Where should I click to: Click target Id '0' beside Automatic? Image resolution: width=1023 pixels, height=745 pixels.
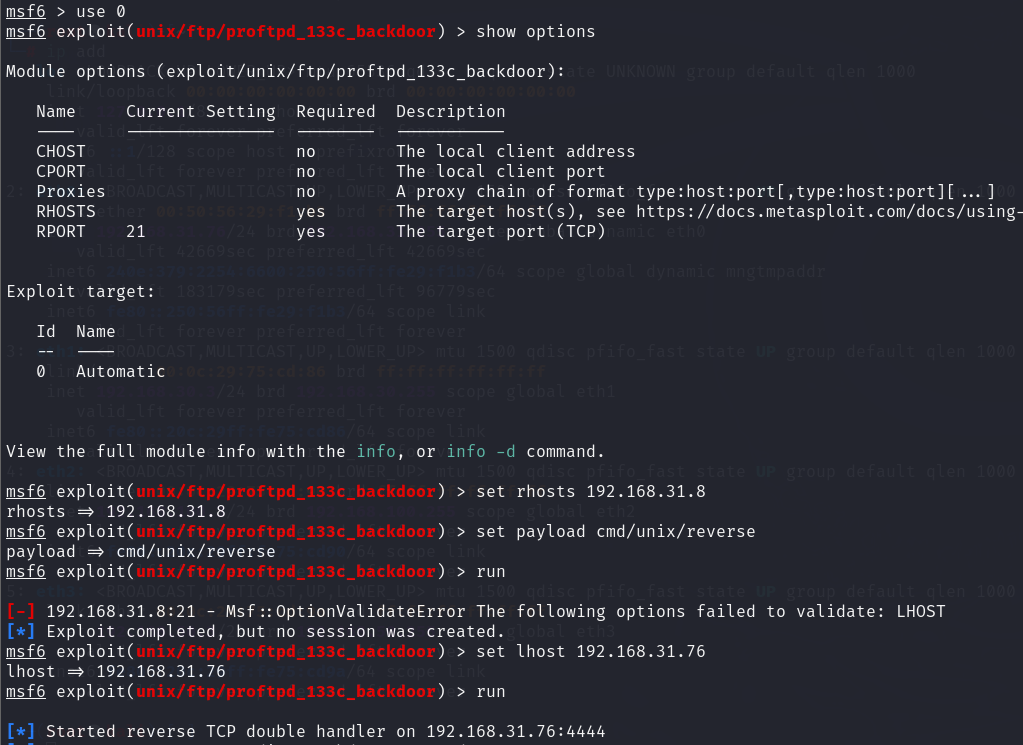(x=40, y=371)
